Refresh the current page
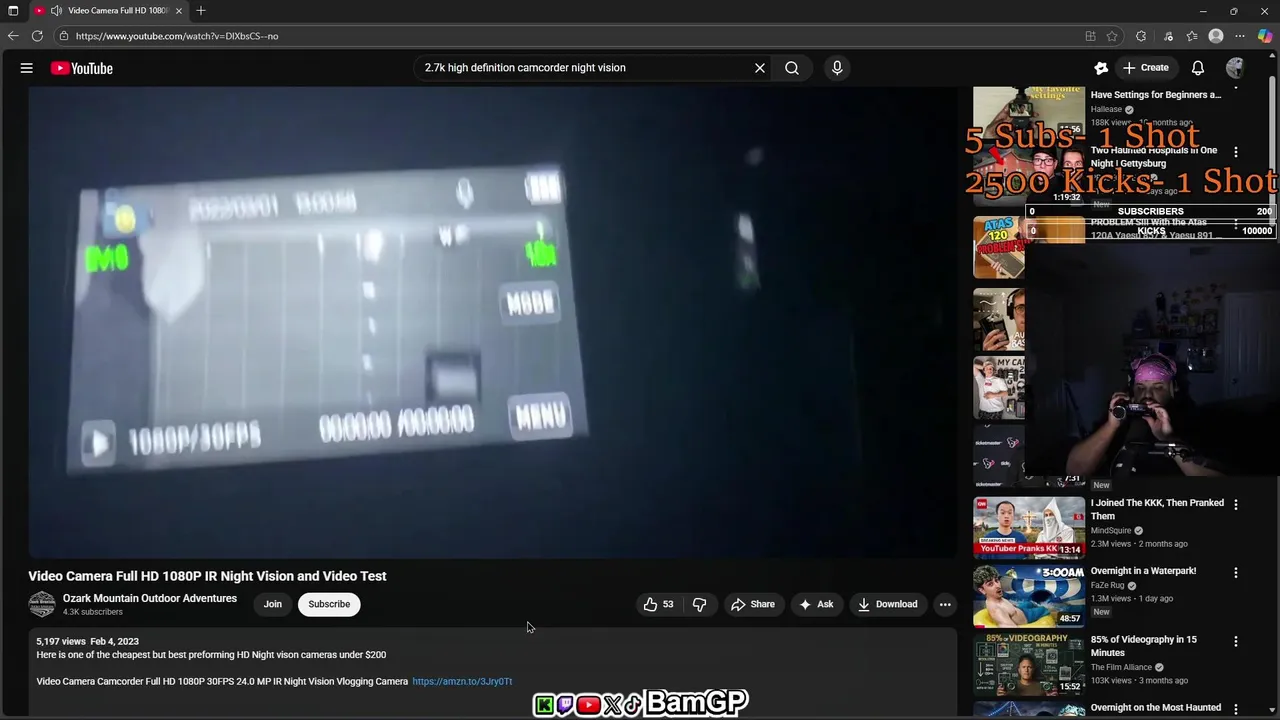Viewport: 1280px width, 720px height. (37, 36)
